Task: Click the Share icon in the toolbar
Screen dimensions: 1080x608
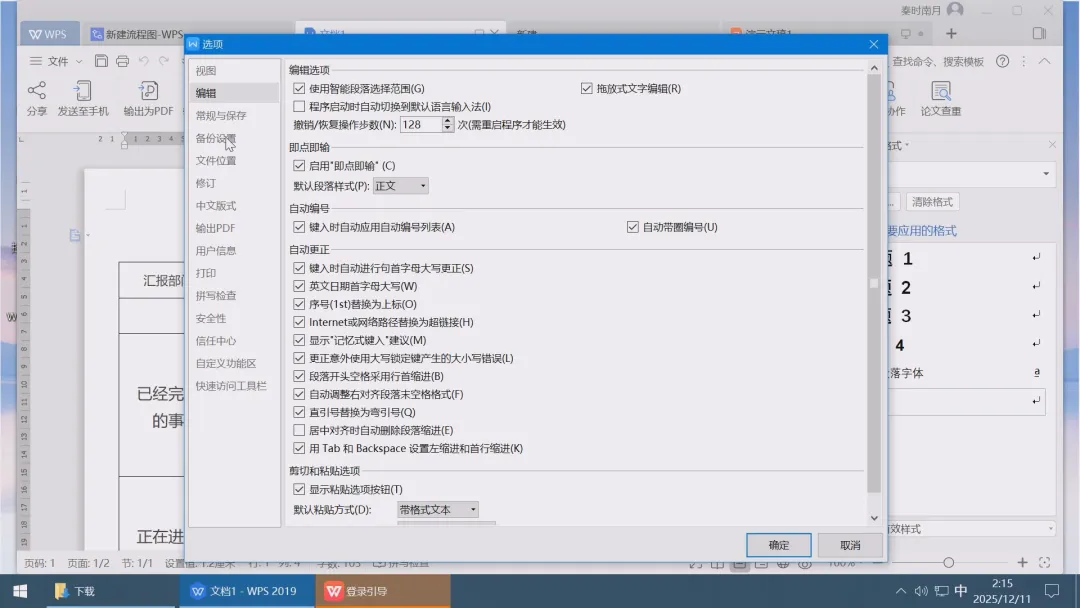Action: tap(37, 90)
